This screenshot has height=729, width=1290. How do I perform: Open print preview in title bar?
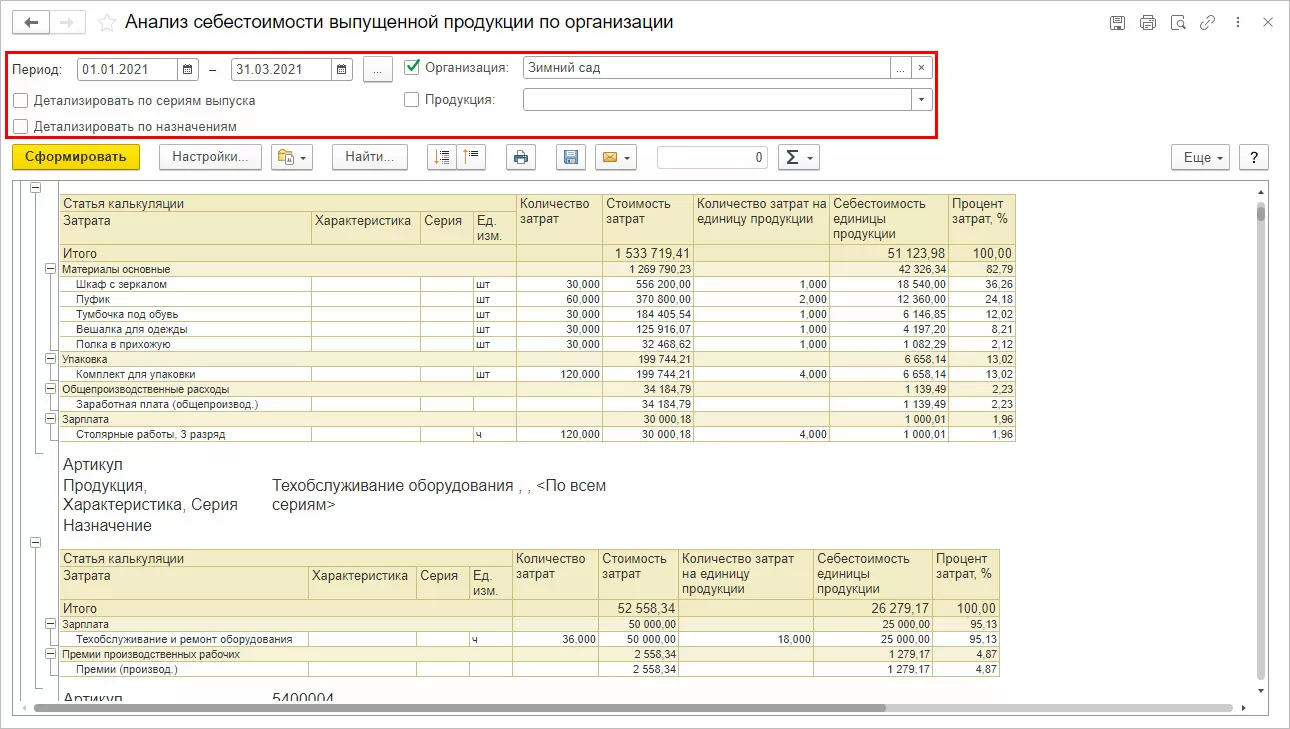pos(1178,22)
